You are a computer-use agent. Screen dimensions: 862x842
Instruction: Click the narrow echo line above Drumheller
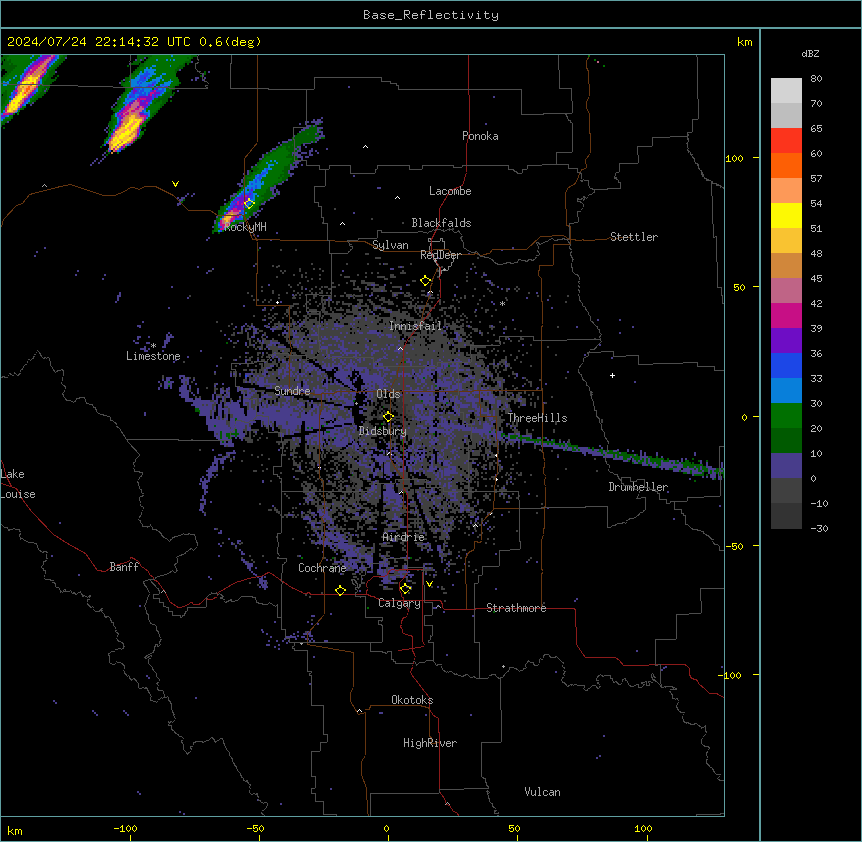pos(612,453)
